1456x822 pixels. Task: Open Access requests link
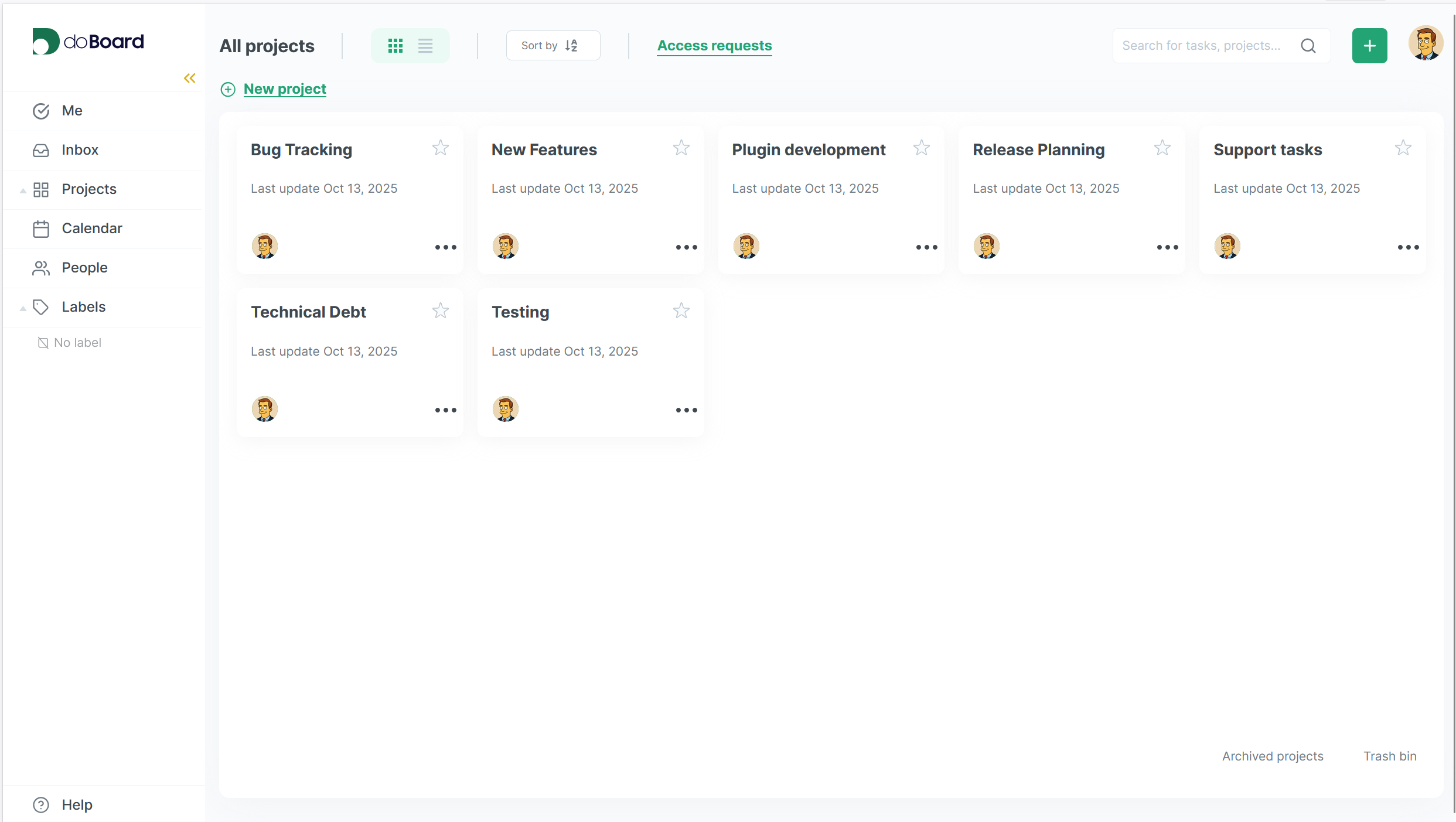714,46
